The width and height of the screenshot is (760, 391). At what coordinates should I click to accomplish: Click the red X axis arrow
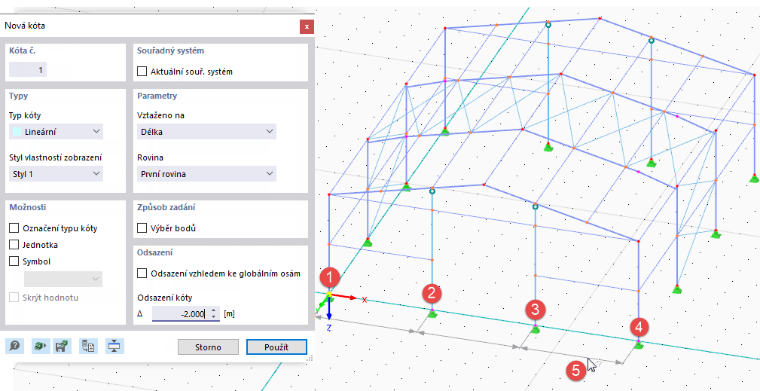345,297
